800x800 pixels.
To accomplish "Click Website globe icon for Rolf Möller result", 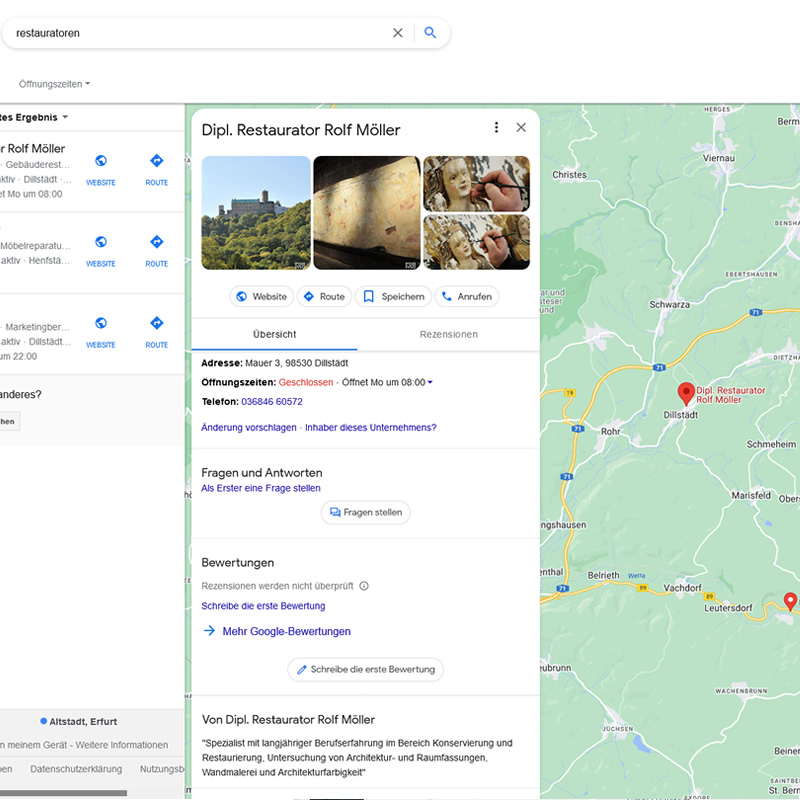I will click(101, 161).
